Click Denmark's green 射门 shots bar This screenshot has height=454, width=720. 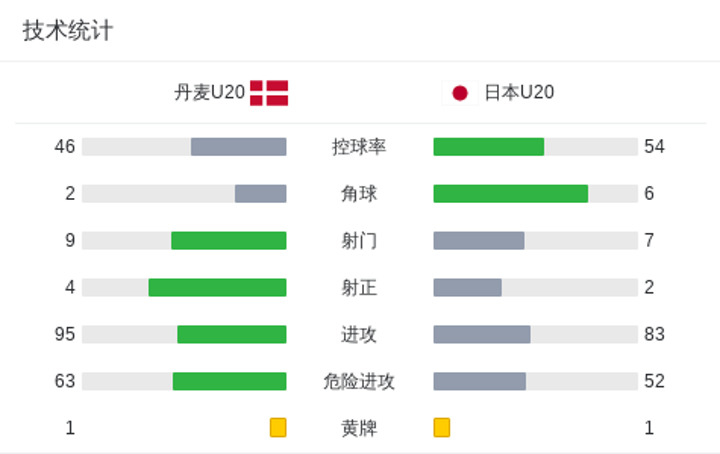229,241
